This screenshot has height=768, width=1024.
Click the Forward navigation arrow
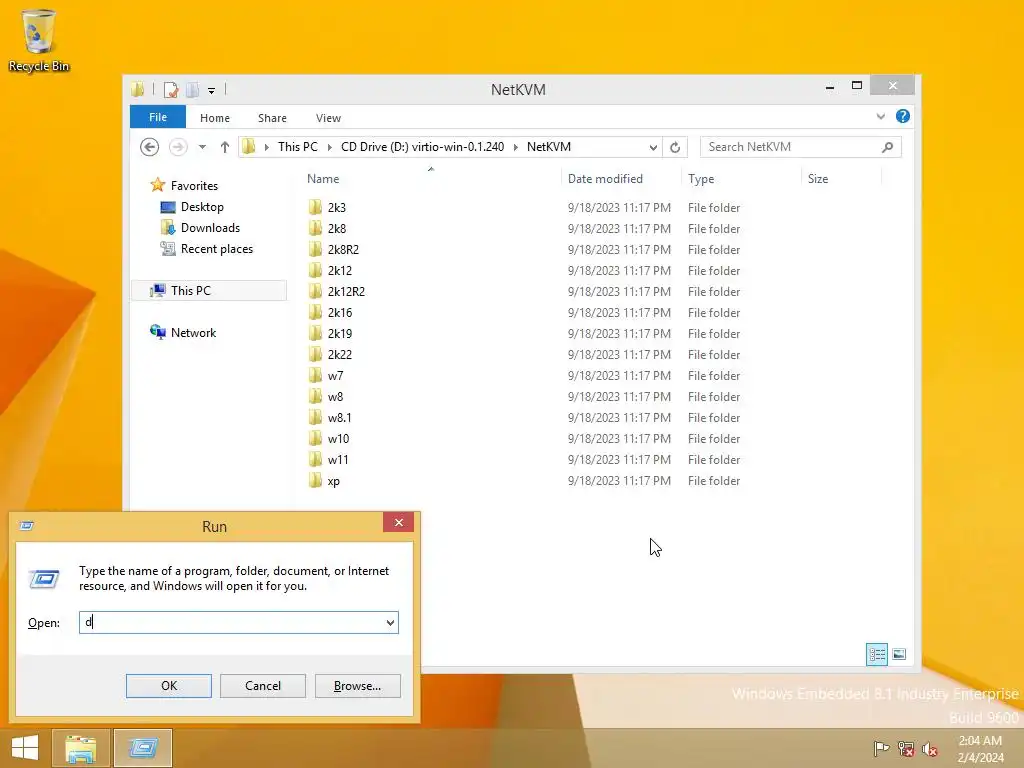pos(178,147)
